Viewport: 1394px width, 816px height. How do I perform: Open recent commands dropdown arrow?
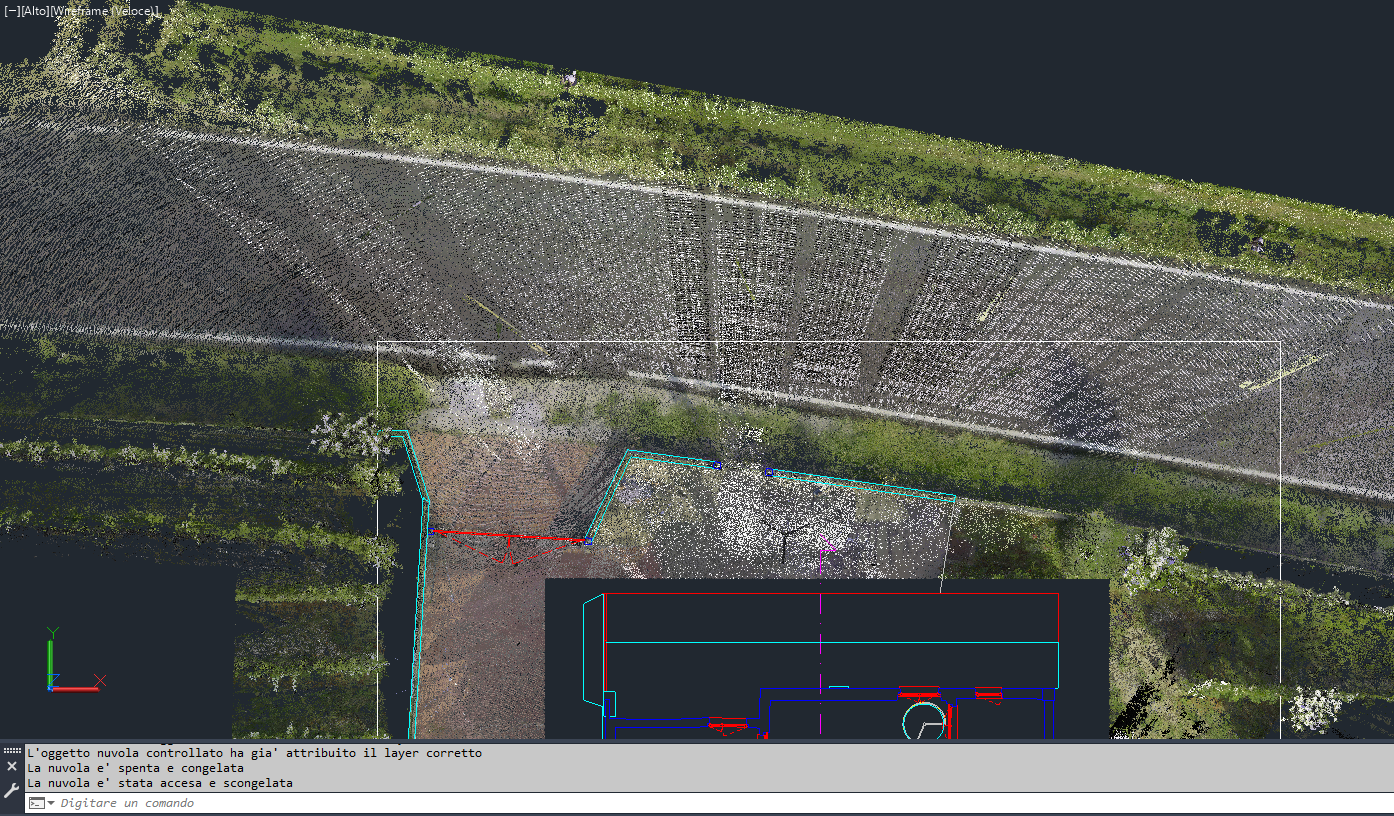pos(51,803)
